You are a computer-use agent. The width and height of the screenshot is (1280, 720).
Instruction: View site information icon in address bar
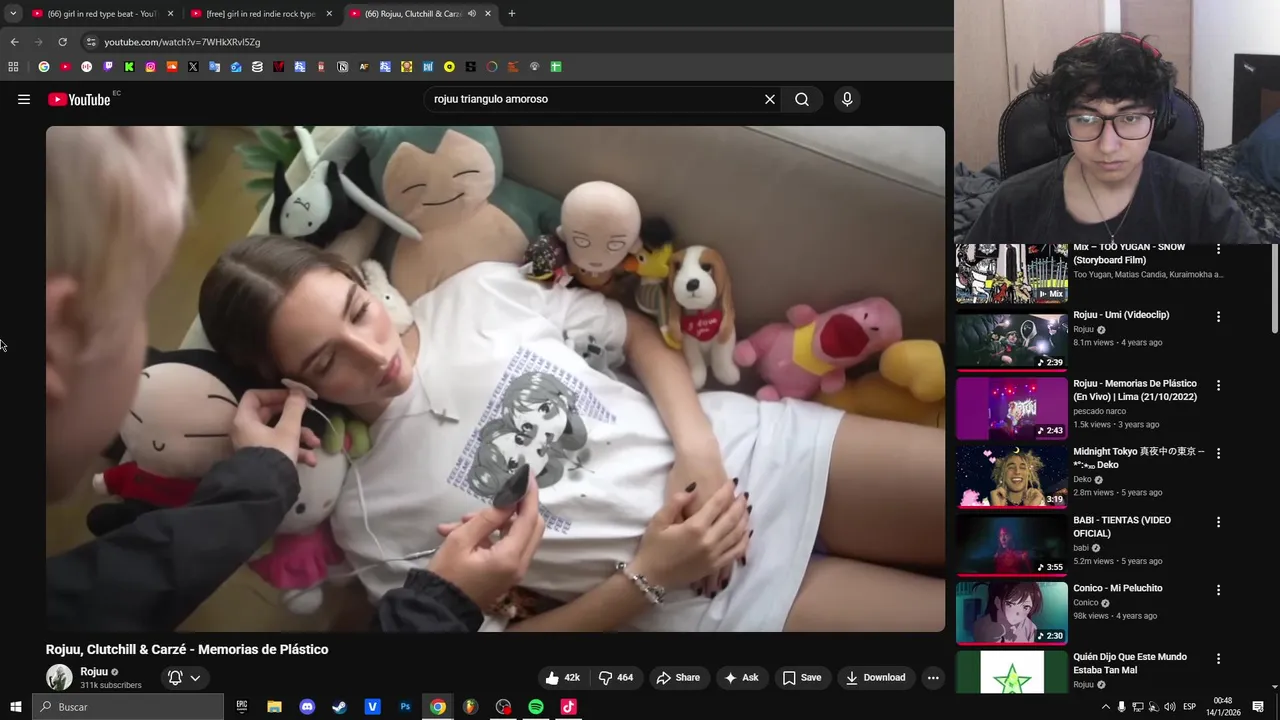[91, 42]
